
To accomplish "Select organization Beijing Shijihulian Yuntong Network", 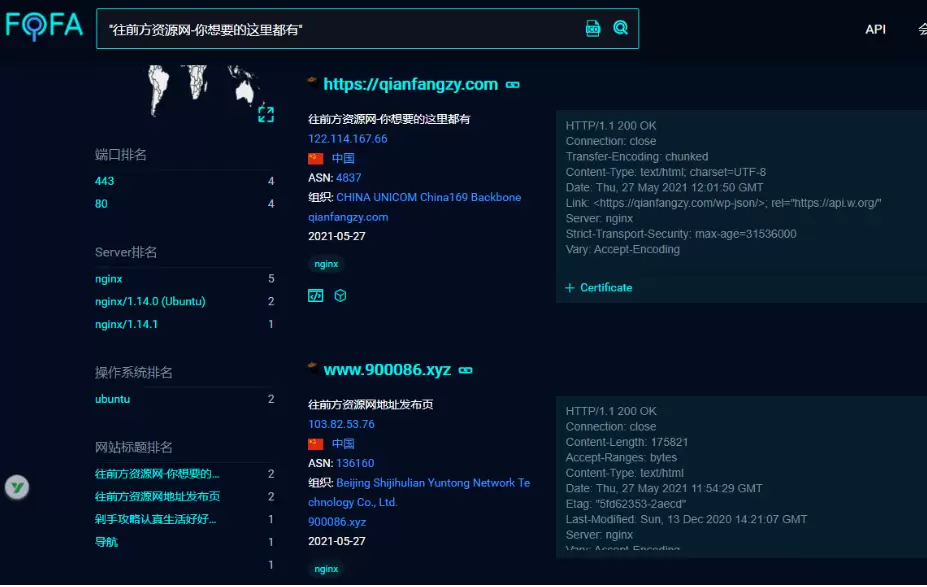I will (x=419, y=492).
